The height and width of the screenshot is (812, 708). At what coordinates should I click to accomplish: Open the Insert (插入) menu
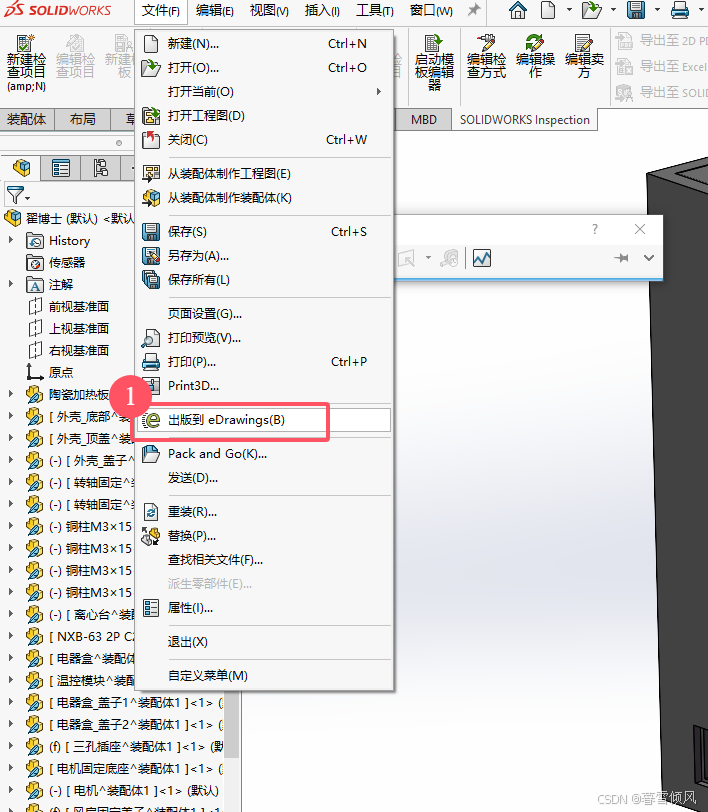[x=322, y=10]
